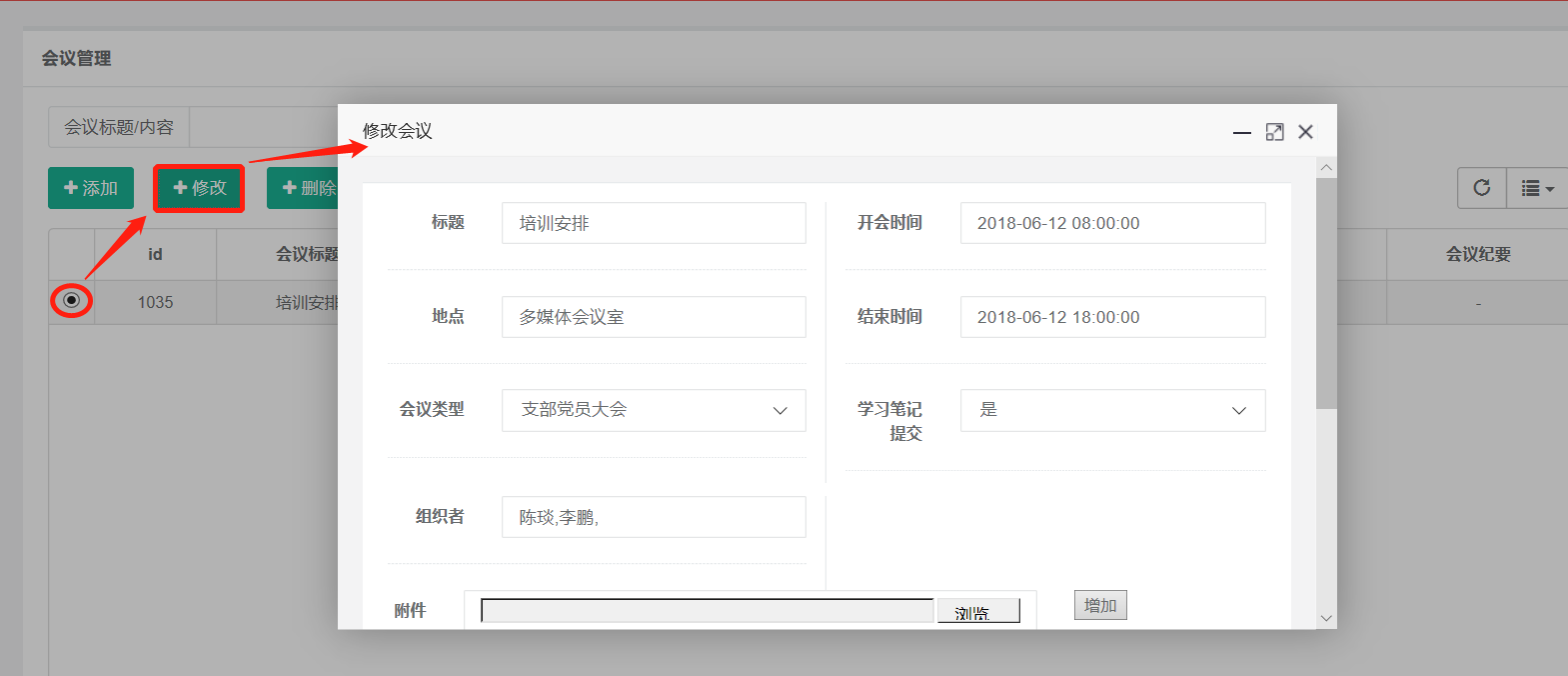Viewport: 1568px width, 676px height.
Task: Expand the 会议类型 dropdown
Action: click(x=654, y=410)
